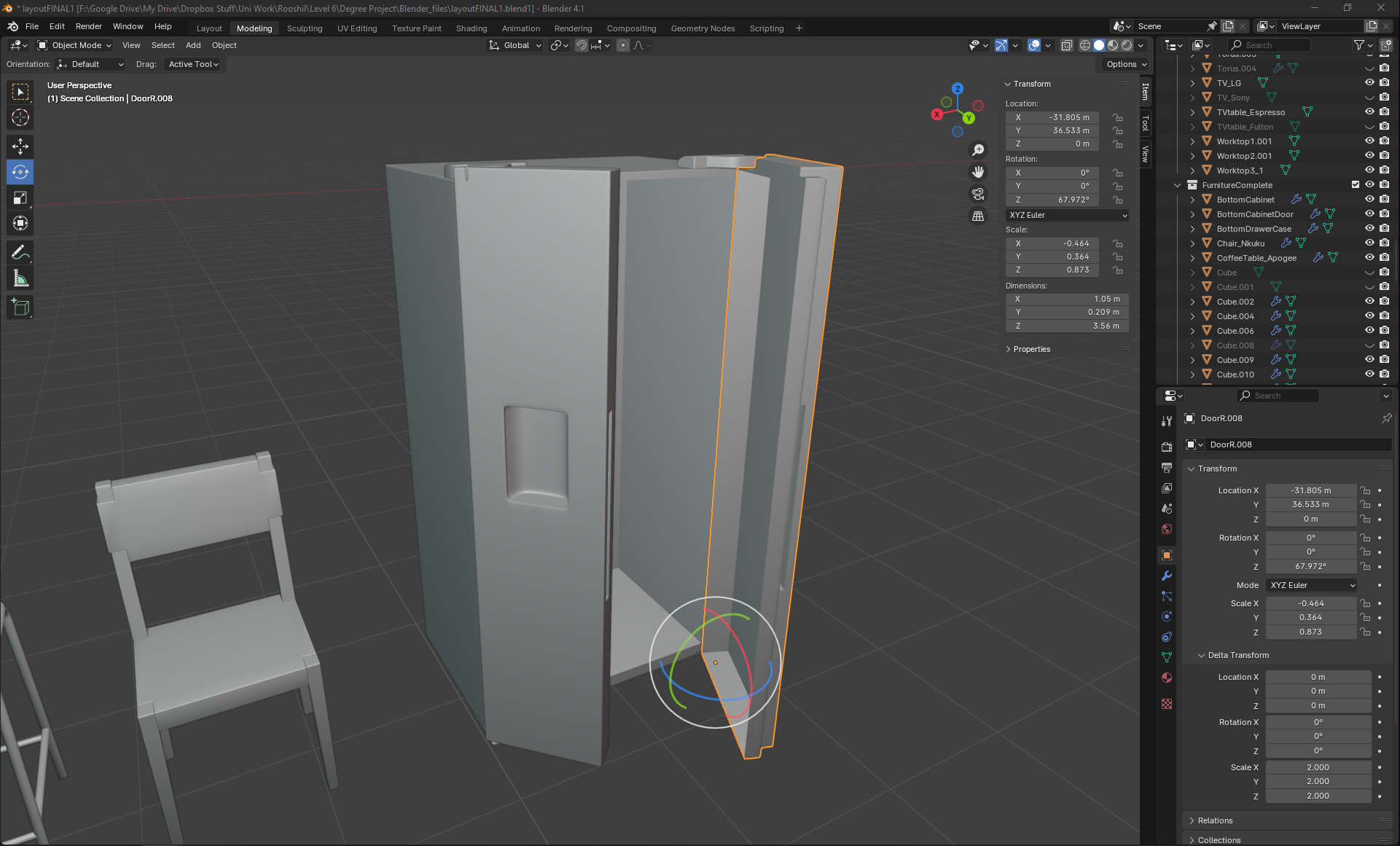Lock the Rotation Z value in sidebar
The height and width of the screenshot is (846, 1400).
(1117, 200)
